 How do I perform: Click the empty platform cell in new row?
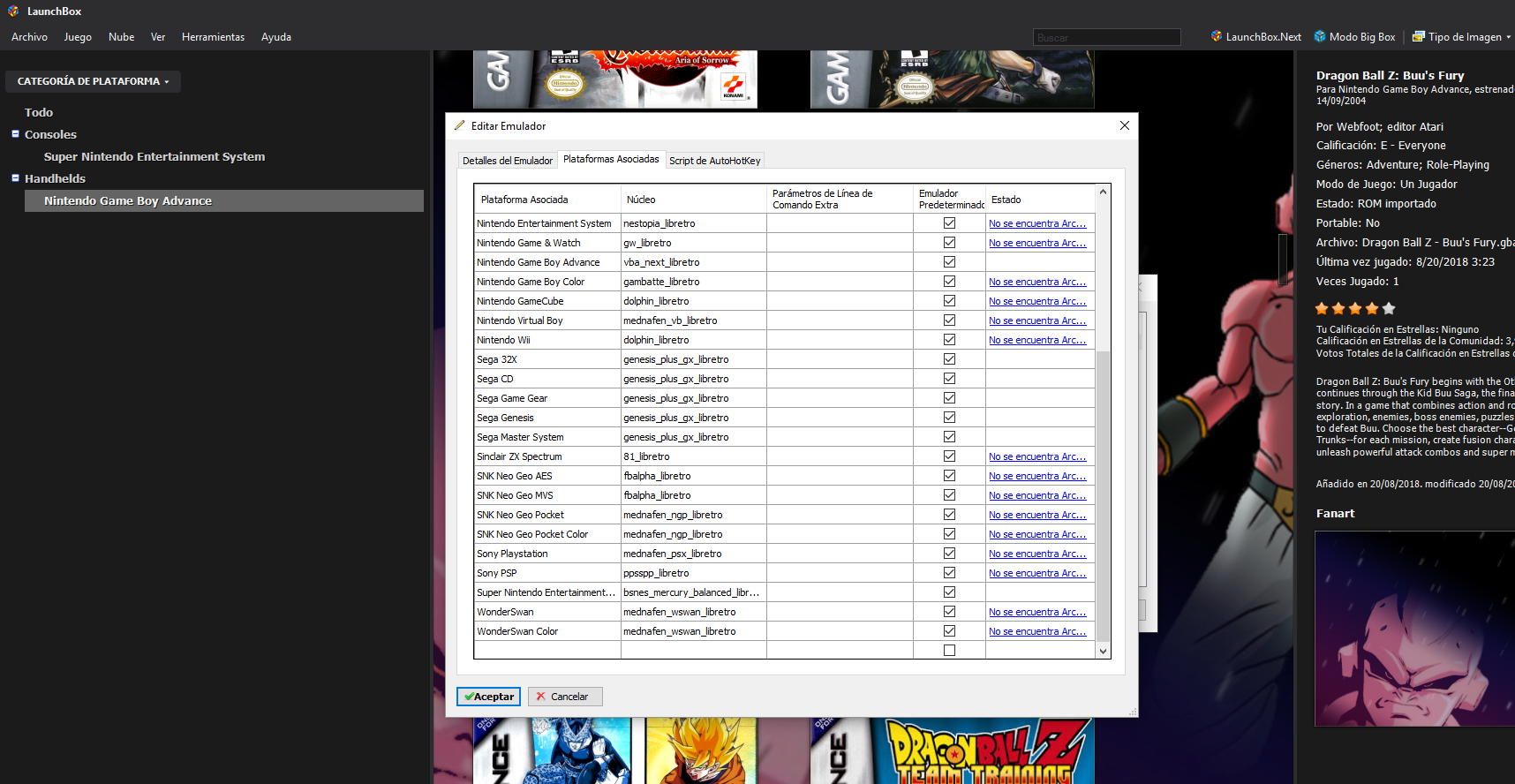click(x=547, y=651)
